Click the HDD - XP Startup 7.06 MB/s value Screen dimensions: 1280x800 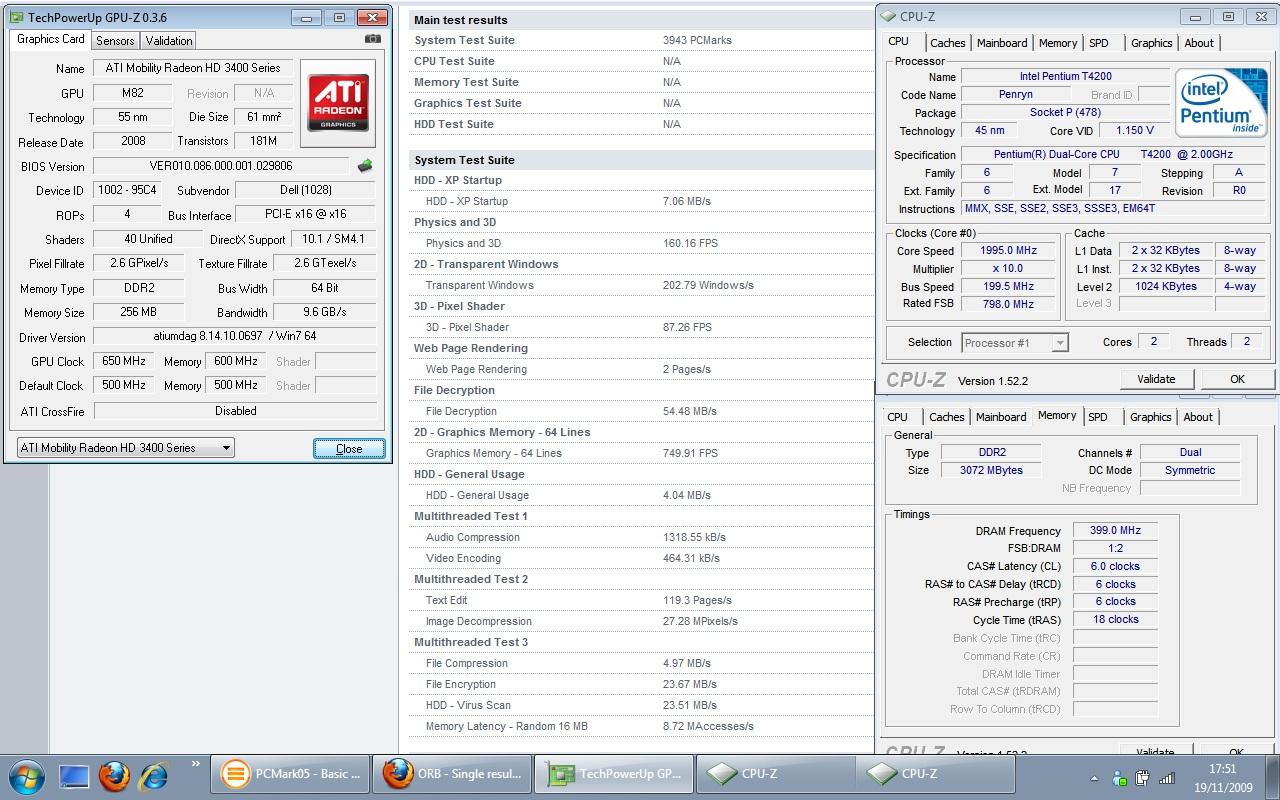click(687, 201)
